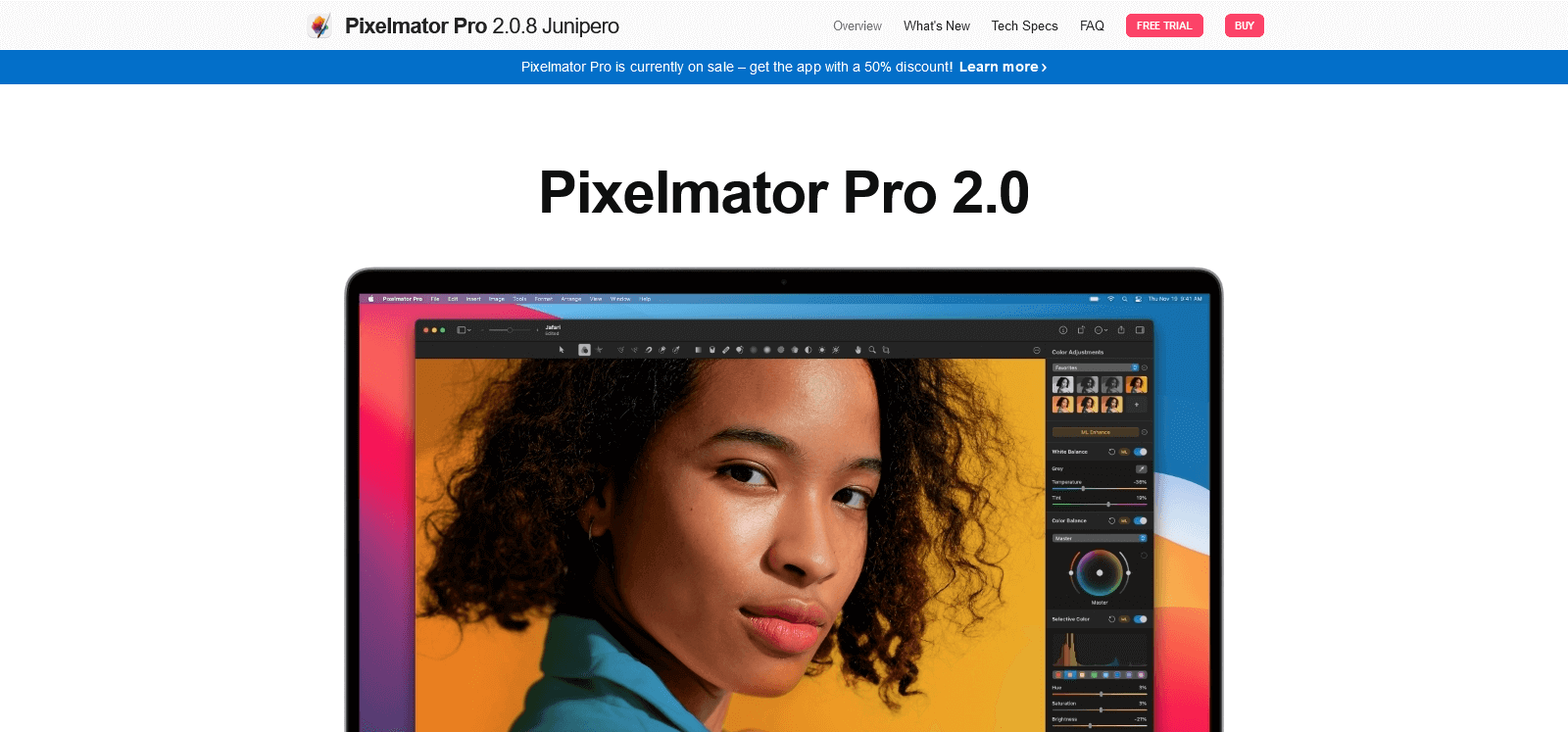Open the ellipsis more-options dropdown in title bar

1101,330
